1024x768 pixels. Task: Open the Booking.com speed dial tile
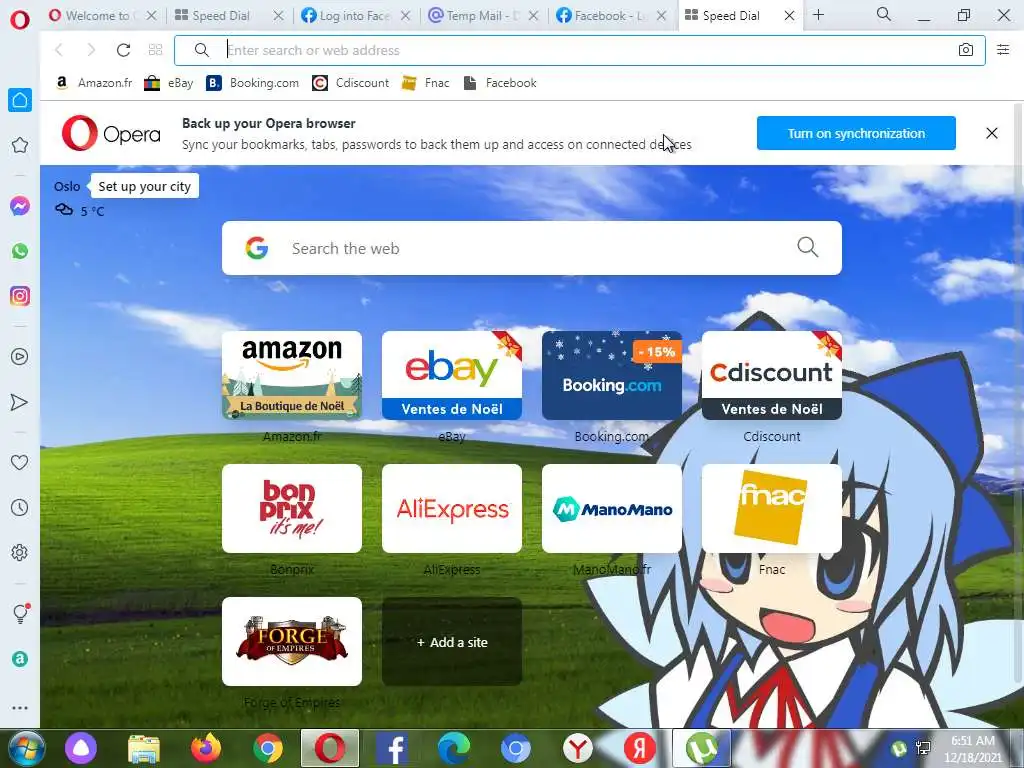click(x=612, y=376)
